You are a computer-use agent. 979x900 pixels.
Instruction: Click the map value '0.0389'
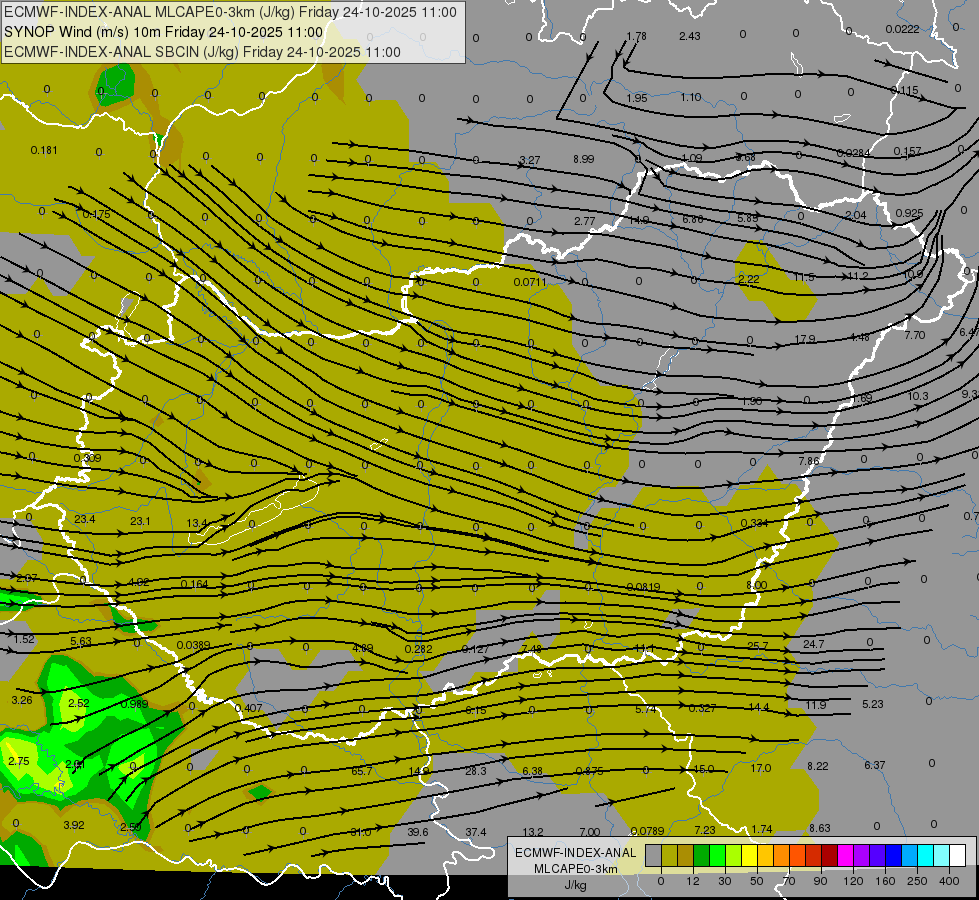click(194, 645)
